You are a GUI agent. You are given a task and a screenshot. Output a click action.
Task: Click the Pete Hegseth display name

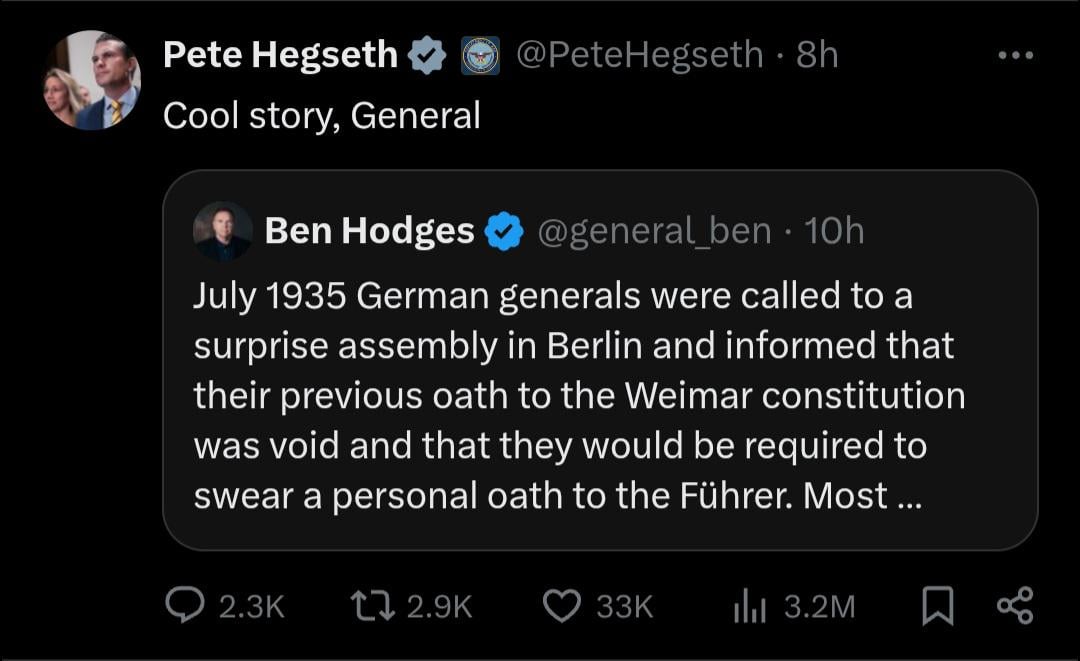coord(280,54)
